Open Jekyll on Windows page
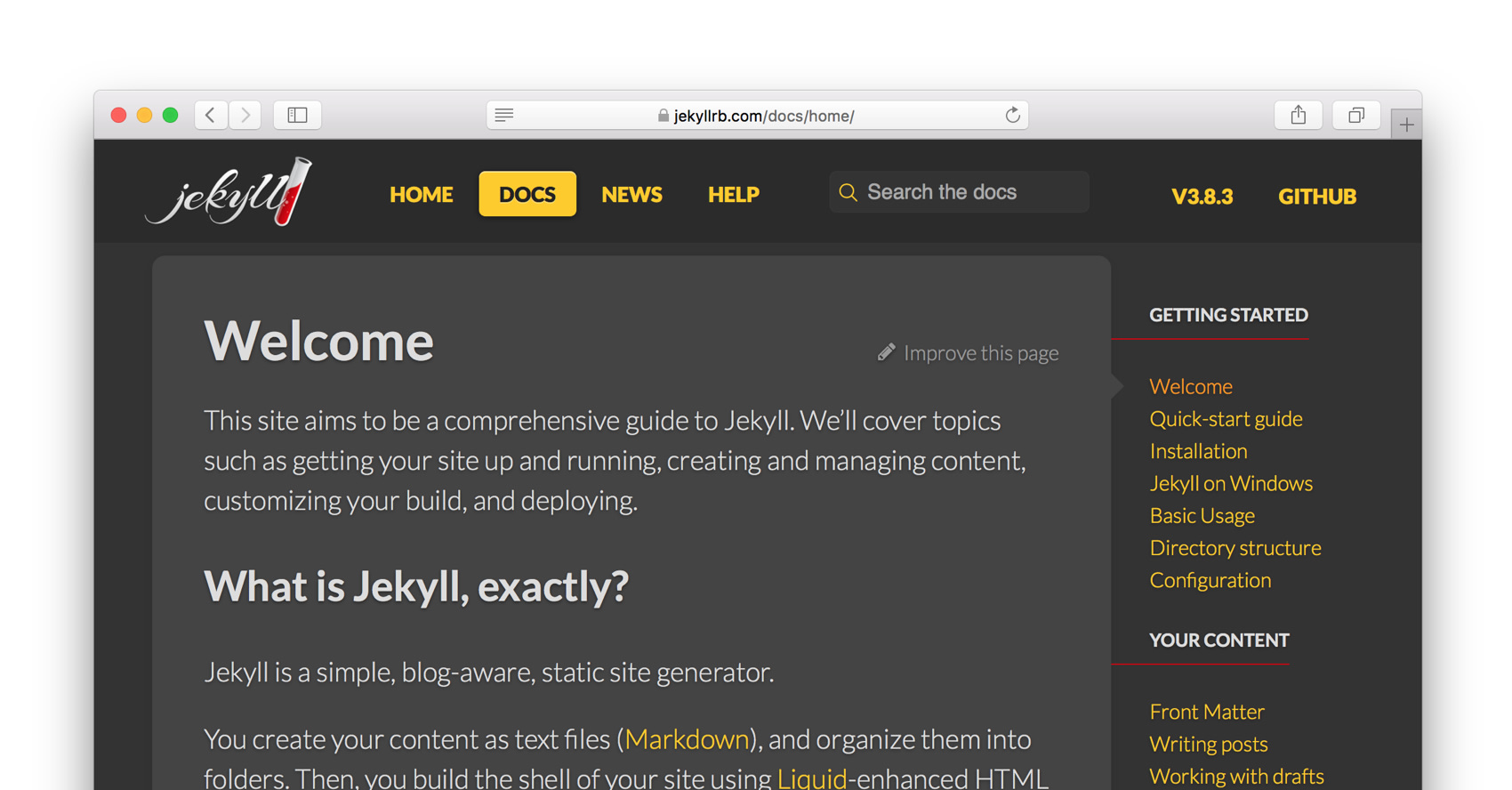The width and height of the screenshot is (1512, 790). 1231,483
